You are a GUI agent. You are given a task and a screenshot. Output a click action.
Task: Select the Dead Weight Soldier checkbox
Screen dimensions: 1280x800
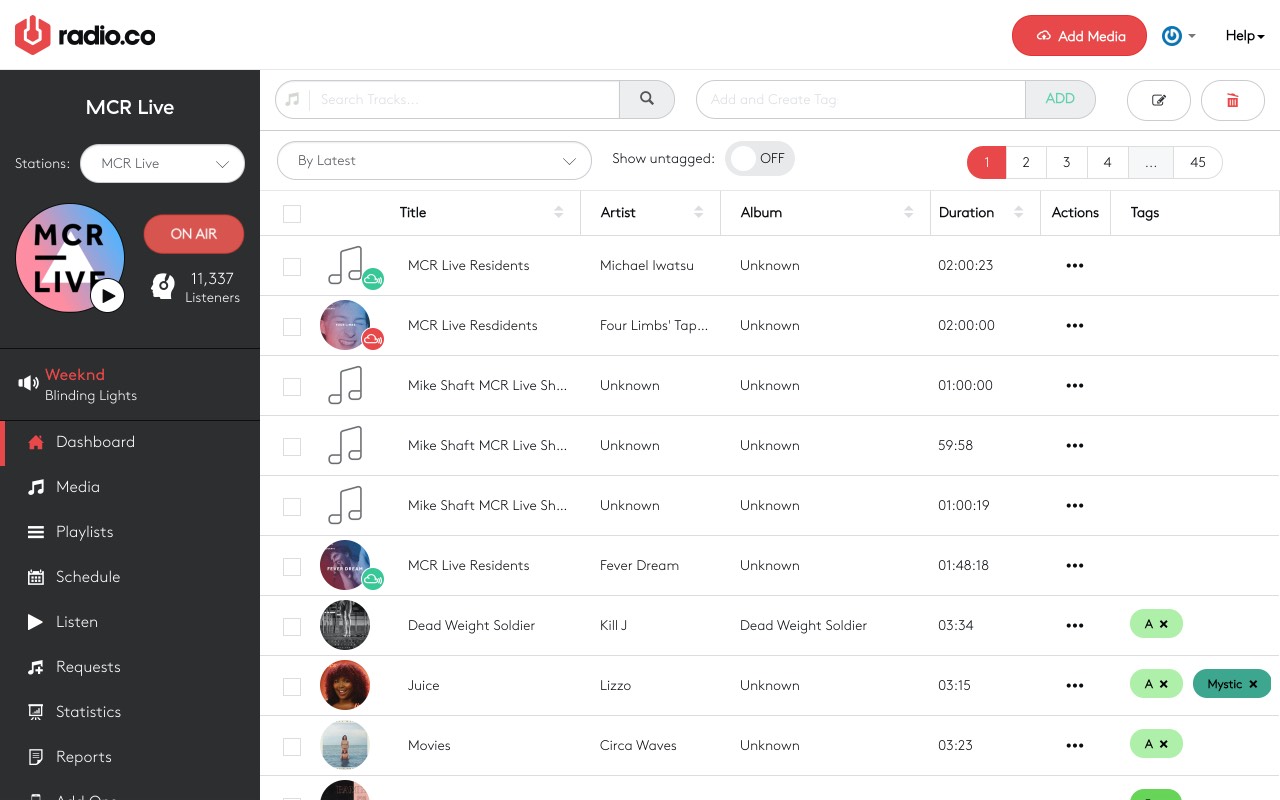292,627
